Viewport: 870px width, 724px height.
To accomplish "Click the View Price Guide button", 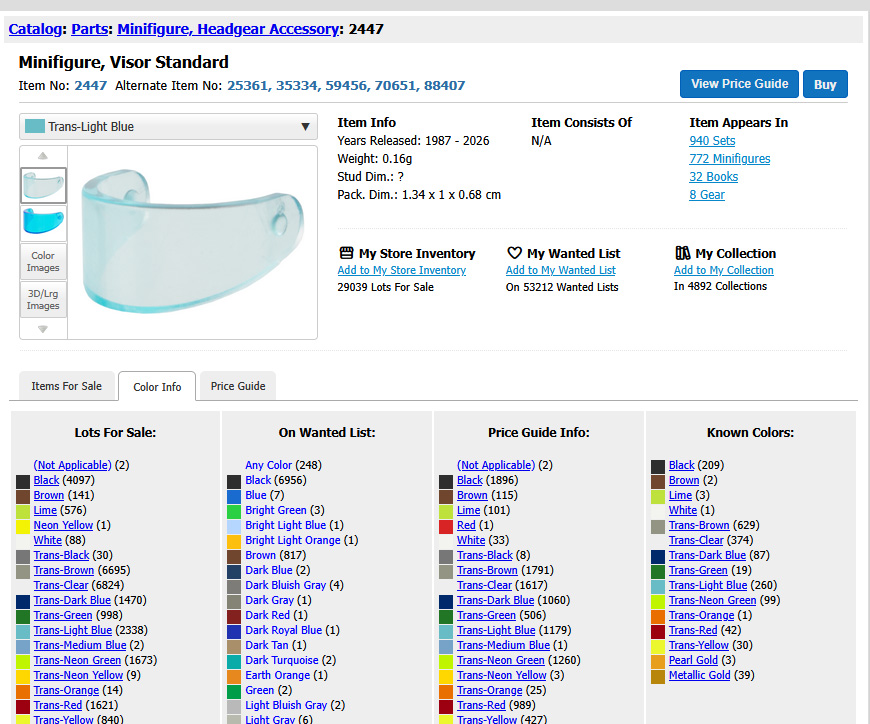I will [x=739, y=84].
